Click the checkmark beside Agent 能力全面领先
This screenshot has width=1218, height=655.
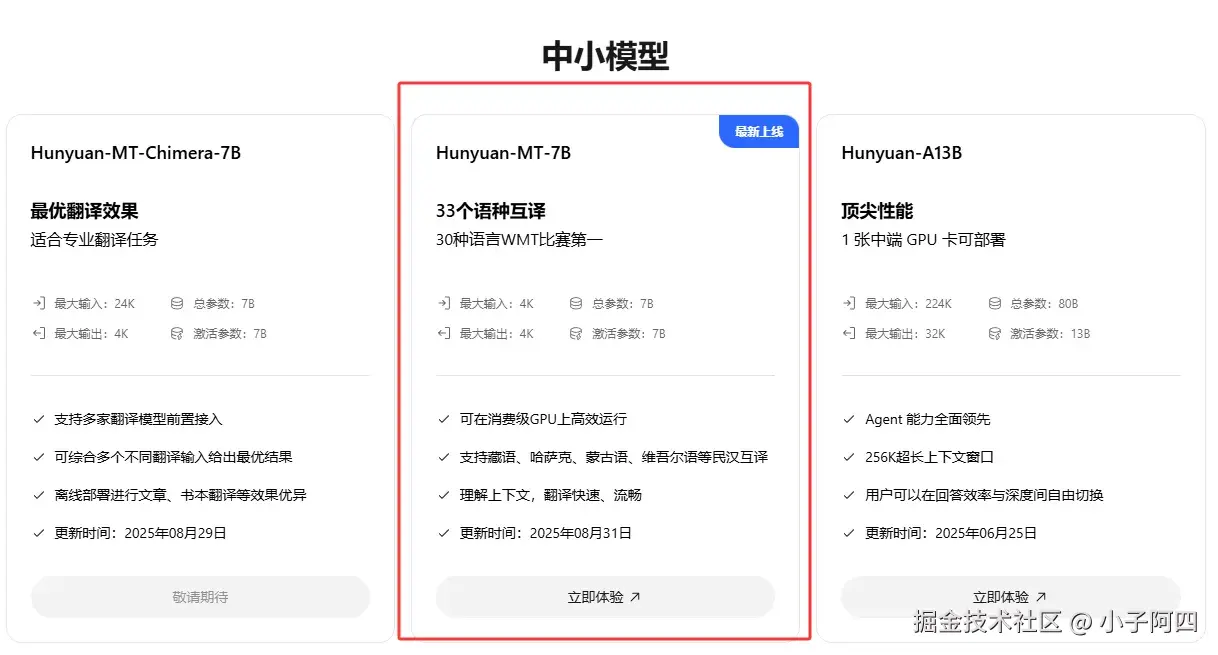click(849, 419)
